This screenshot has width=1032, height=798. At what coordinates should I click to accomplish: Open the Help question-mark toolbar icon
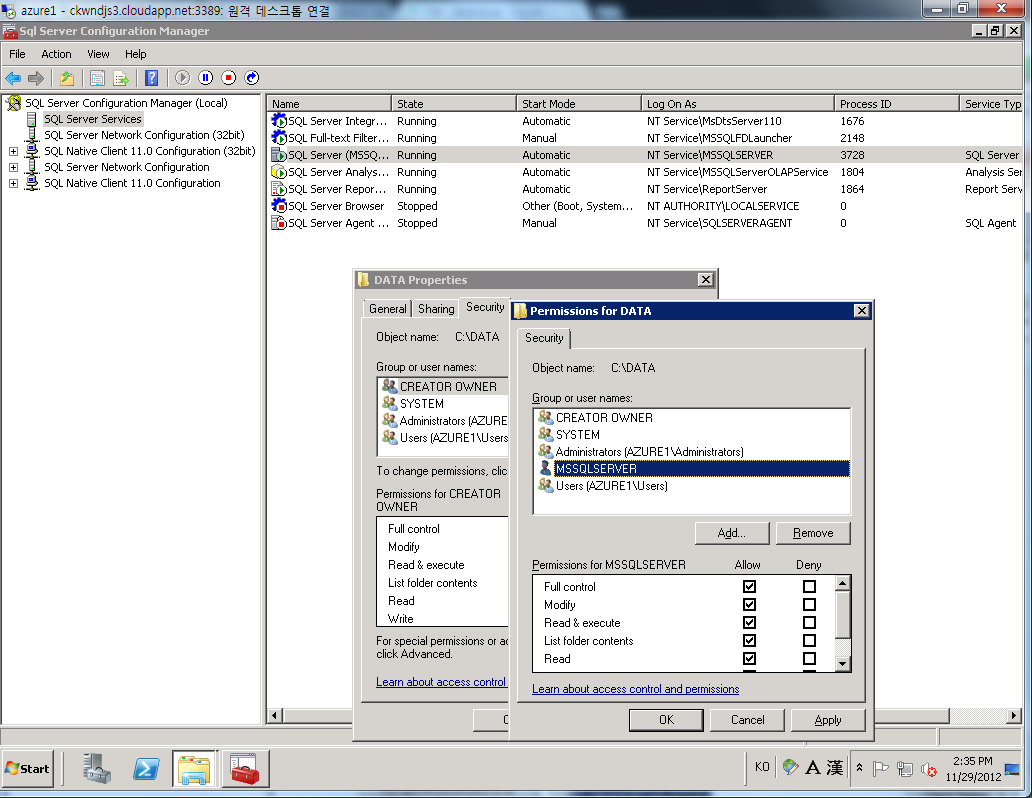(x=151, y=78)
